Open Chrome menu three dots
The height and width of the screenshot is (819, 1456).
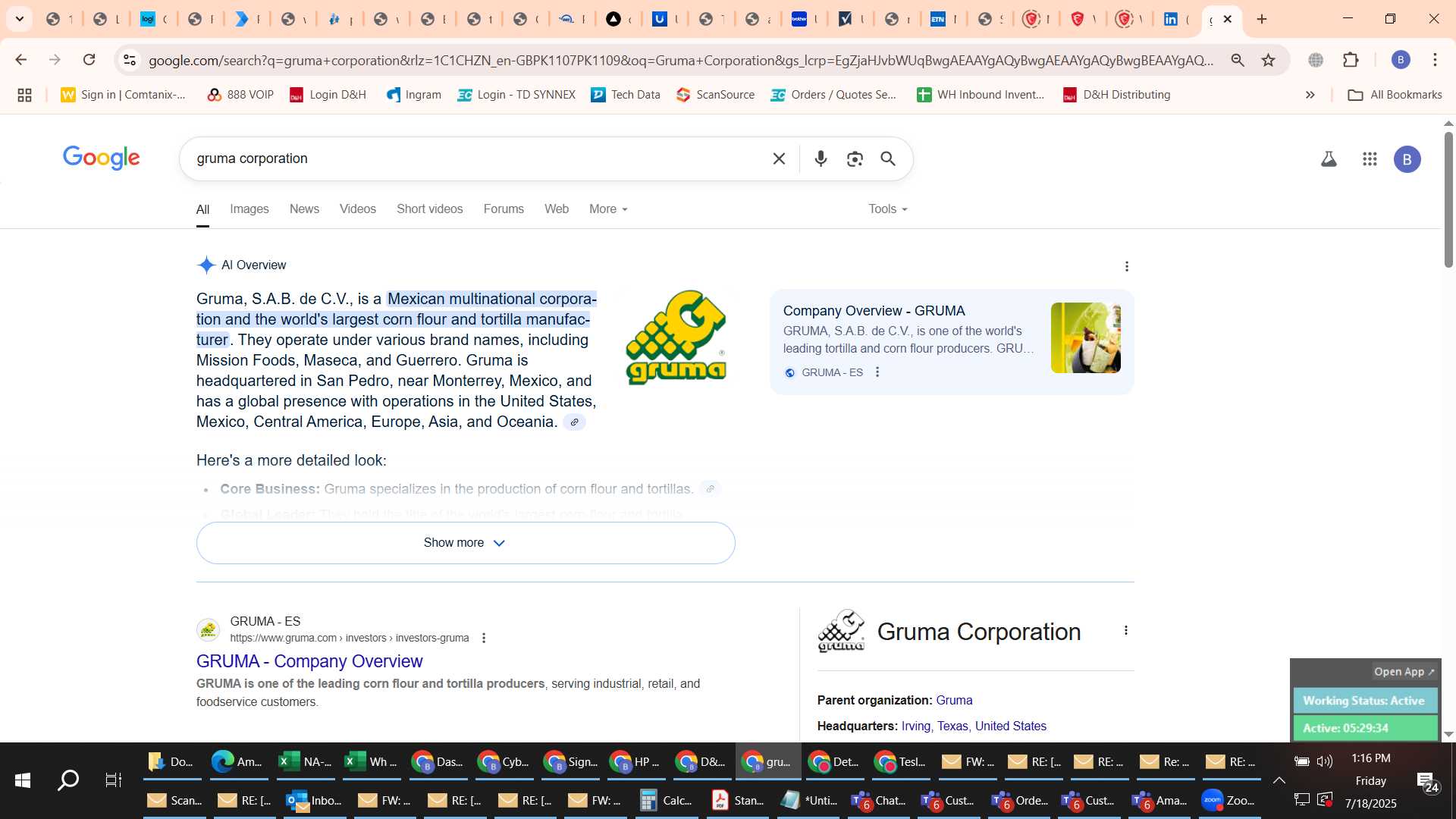tap(1435, 60)
